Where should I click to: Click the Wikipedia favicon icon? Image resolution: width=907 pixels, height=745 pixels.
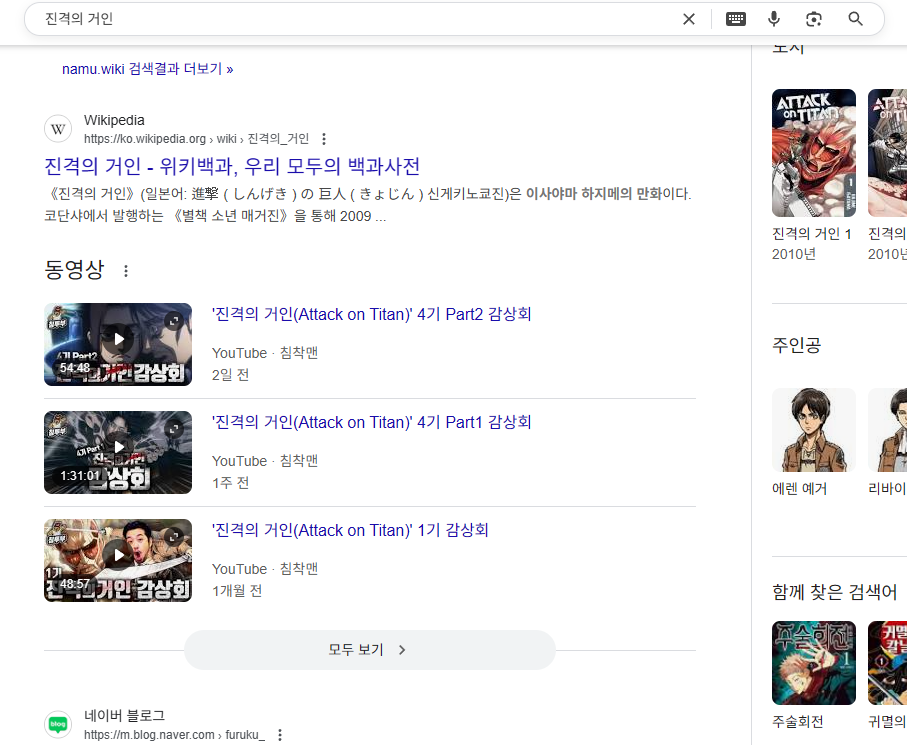[x=58, y=129]
